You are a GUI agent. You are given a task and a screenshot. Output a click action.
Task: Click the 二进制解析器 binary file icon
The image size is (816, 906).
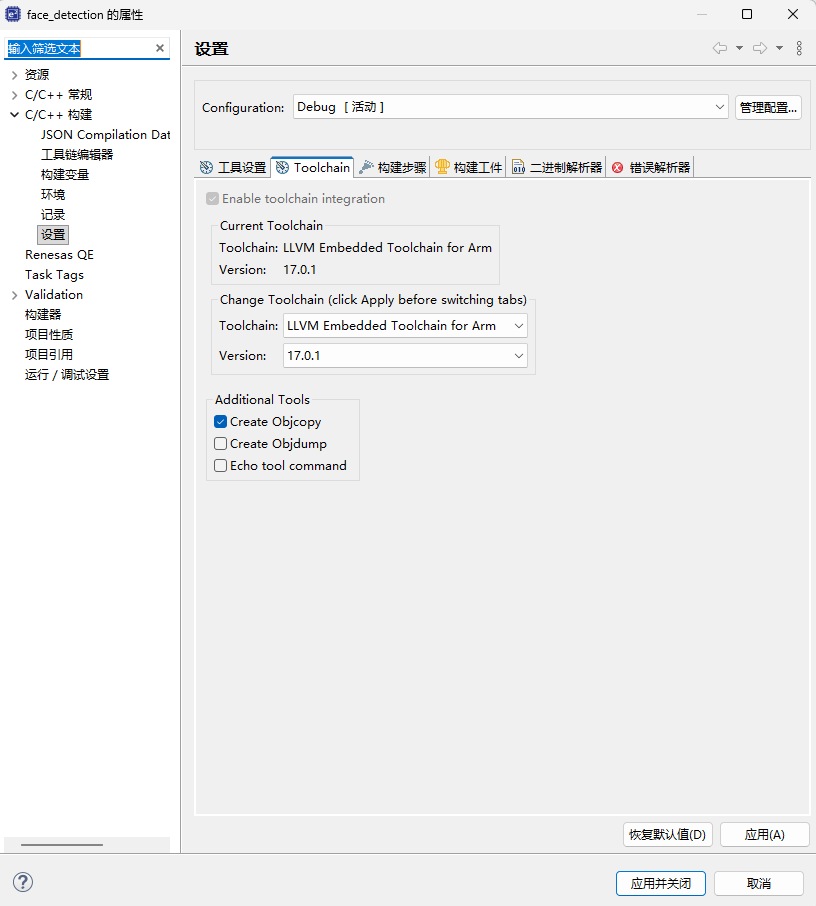(518, 168)
